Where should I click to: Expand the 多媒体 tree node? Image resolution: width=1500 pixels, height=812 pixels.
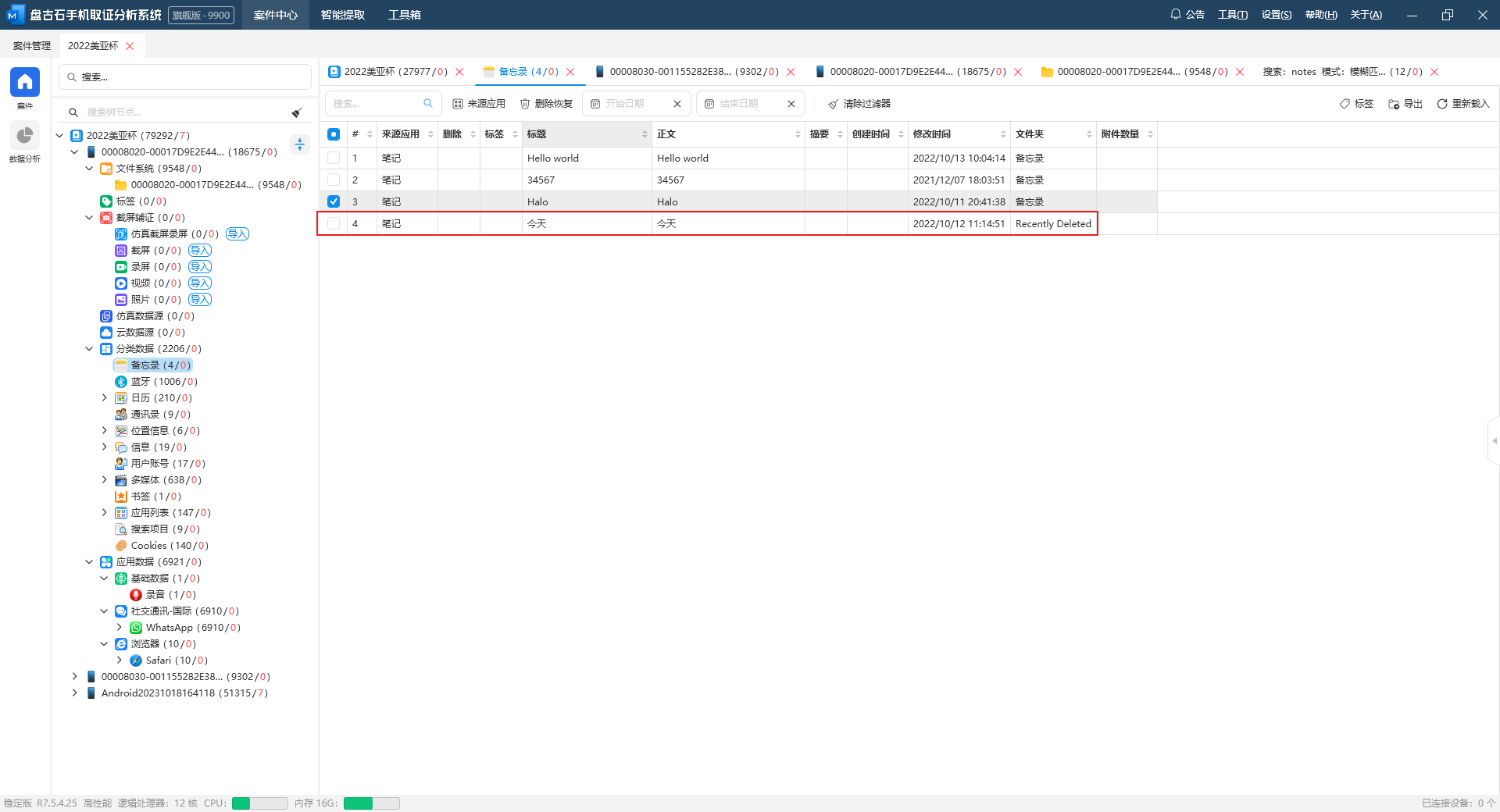(105, 480)
